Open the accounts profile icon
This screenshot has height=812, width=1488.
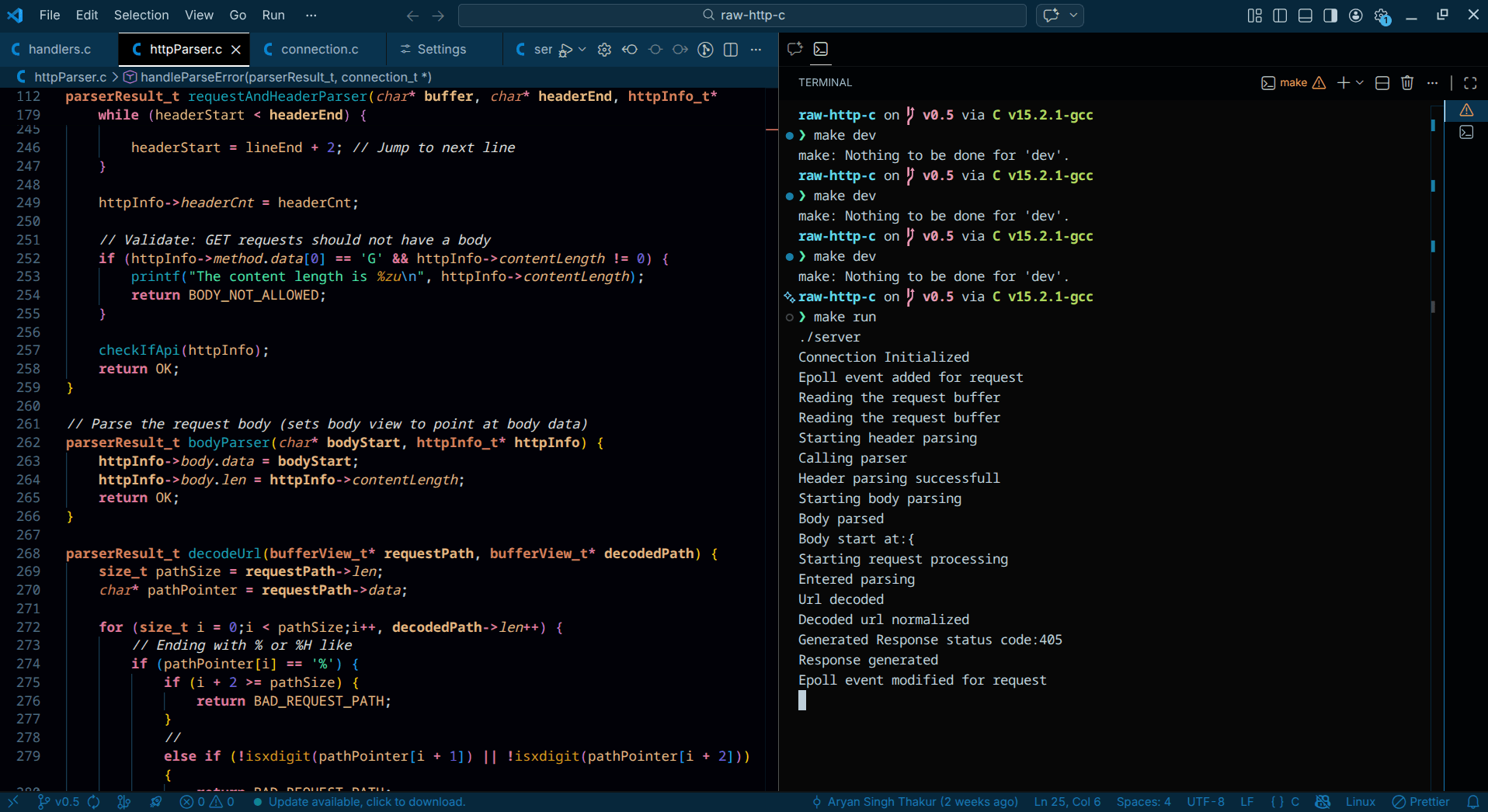click(x=1356, y=16)
